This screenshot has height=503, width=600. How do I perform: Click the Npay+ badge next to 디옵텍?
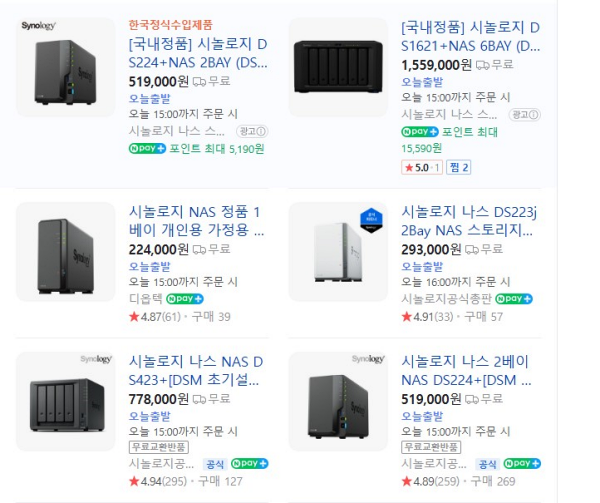coord(185,299)
